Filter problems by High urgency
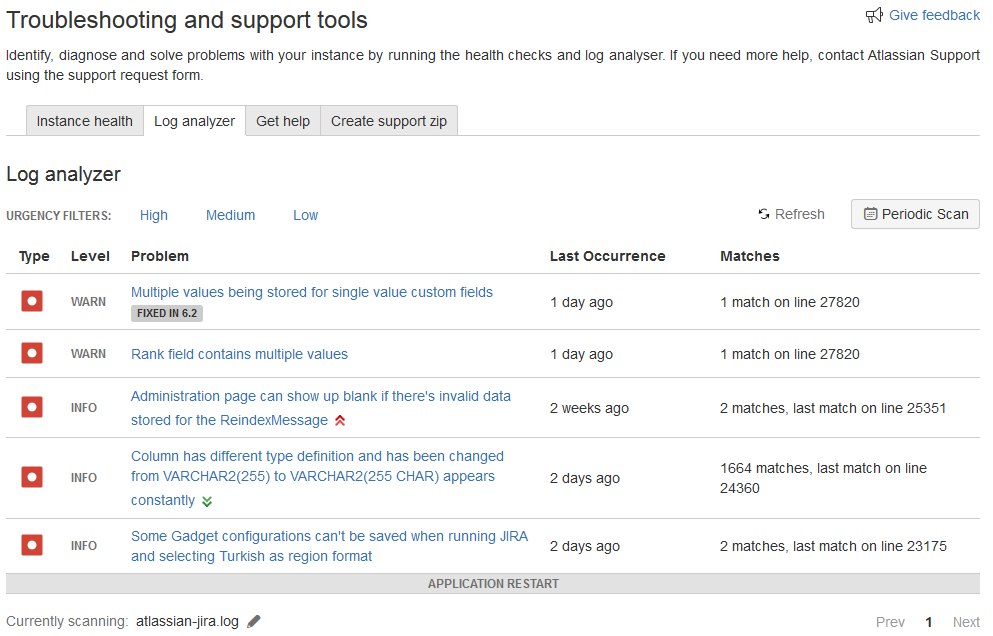 tap(154, 215)
